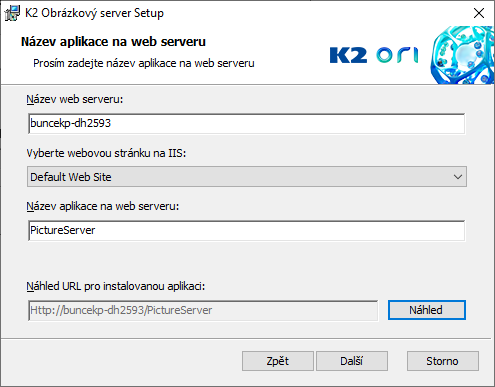Image resolution: width=495 pixels, height=387 pixels.
Task: Go back with the Zpět button
Action: coord(278,361)
